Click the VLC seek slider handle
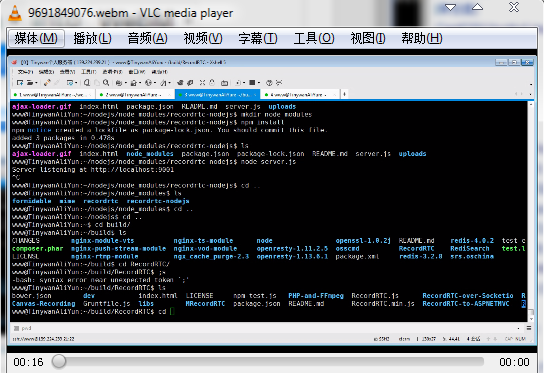The width and height of the screenshot is (544, 373). tap(59, 362)
